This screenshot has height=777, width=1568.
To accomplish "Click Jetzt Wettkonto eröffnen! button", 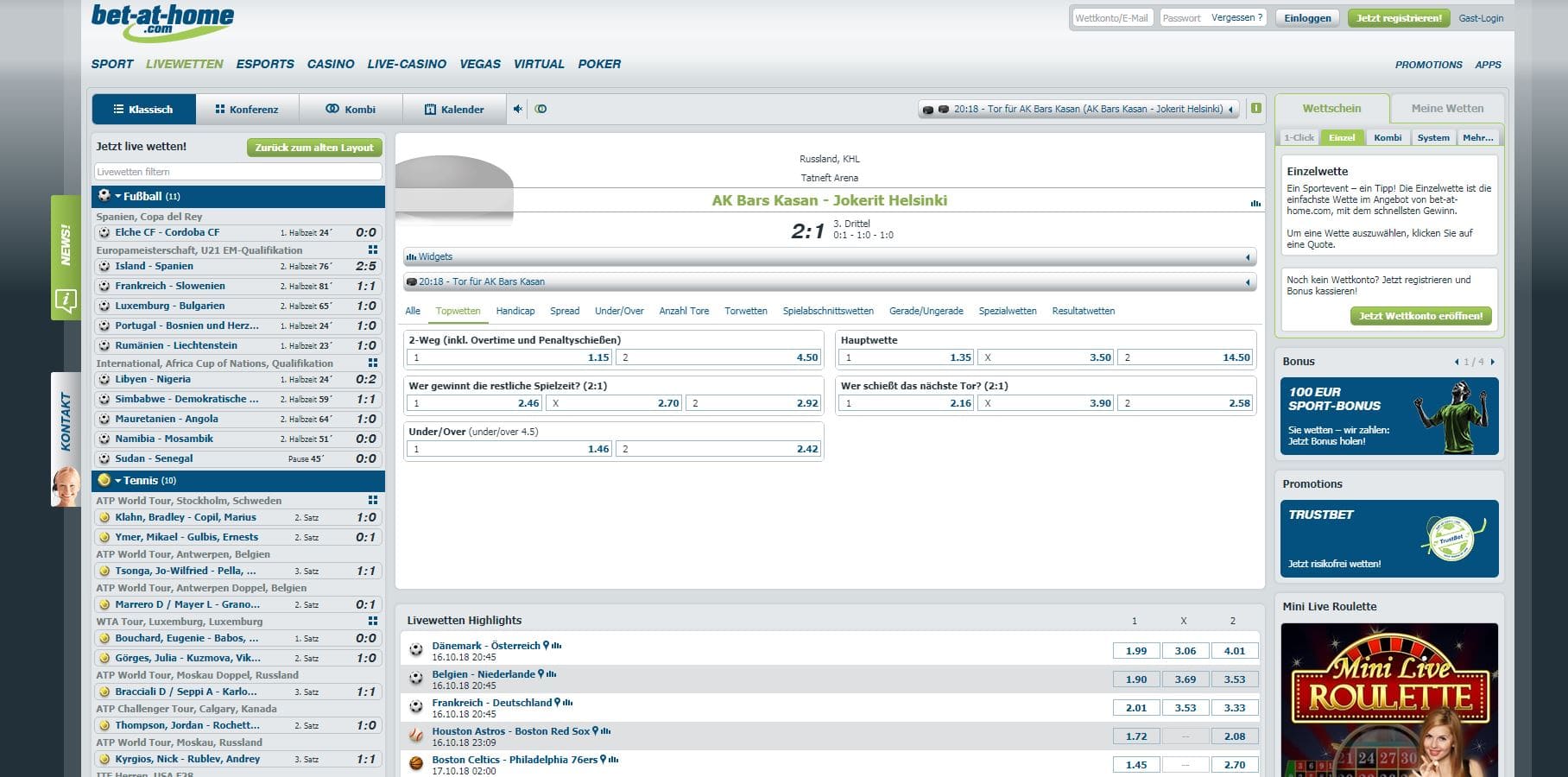I will [x=1420, y=316].
